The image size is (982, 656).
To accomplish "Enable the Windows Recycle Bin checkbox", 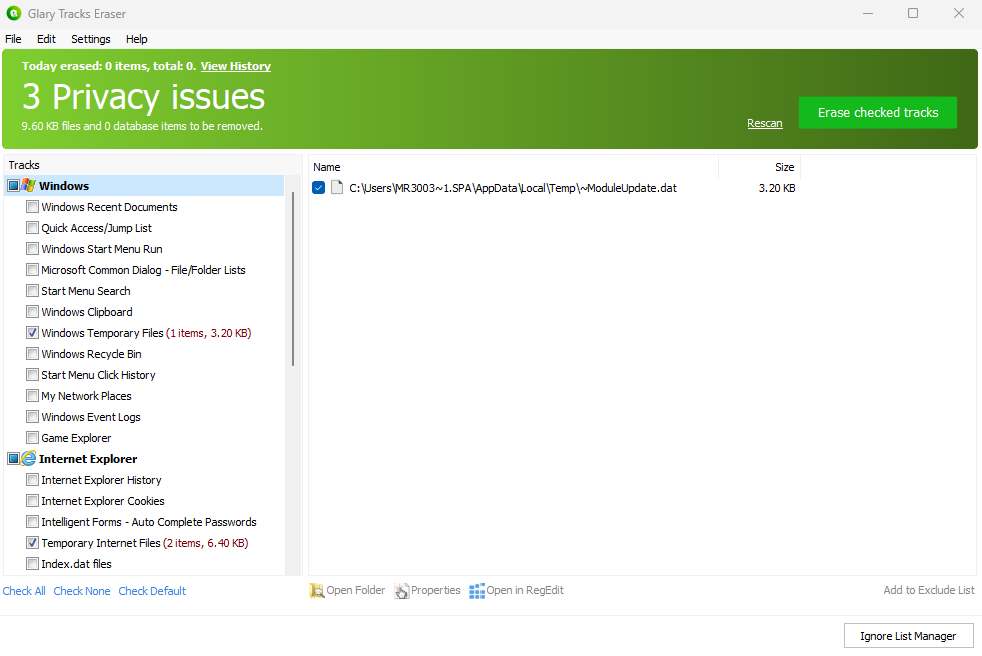I will pos(33,354).
